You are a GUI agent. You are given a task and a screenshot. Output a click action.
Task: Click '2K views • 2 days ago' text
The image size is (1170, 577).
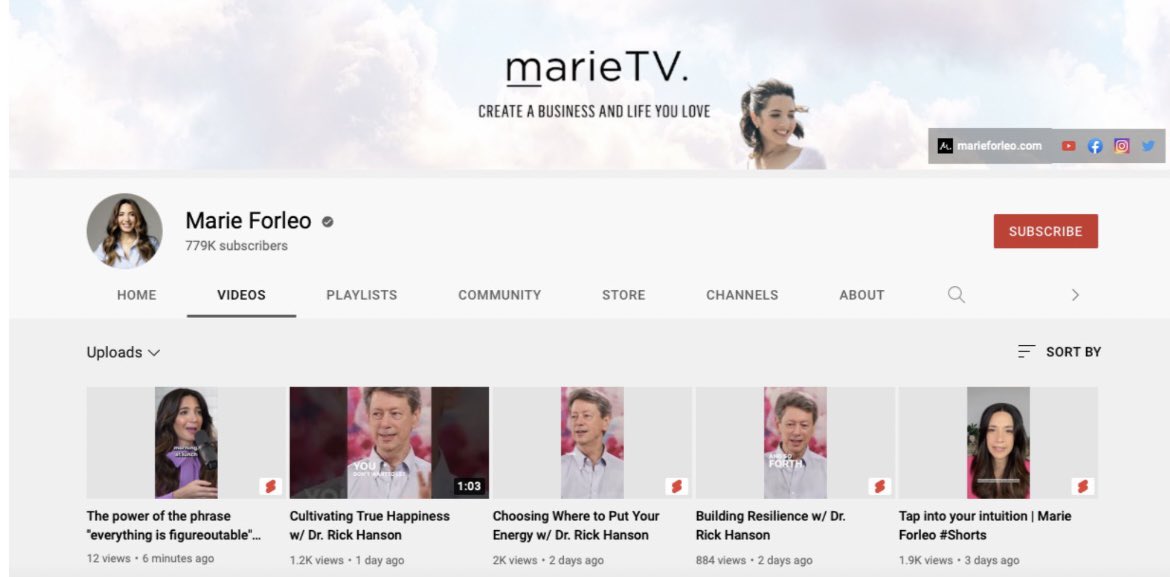click(548, 560)
